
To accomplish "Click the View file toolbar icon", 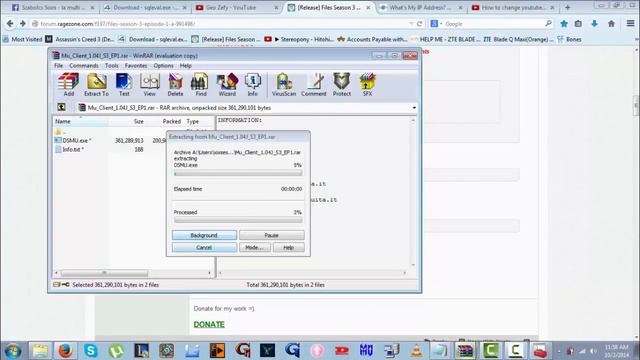I will 149,84.
